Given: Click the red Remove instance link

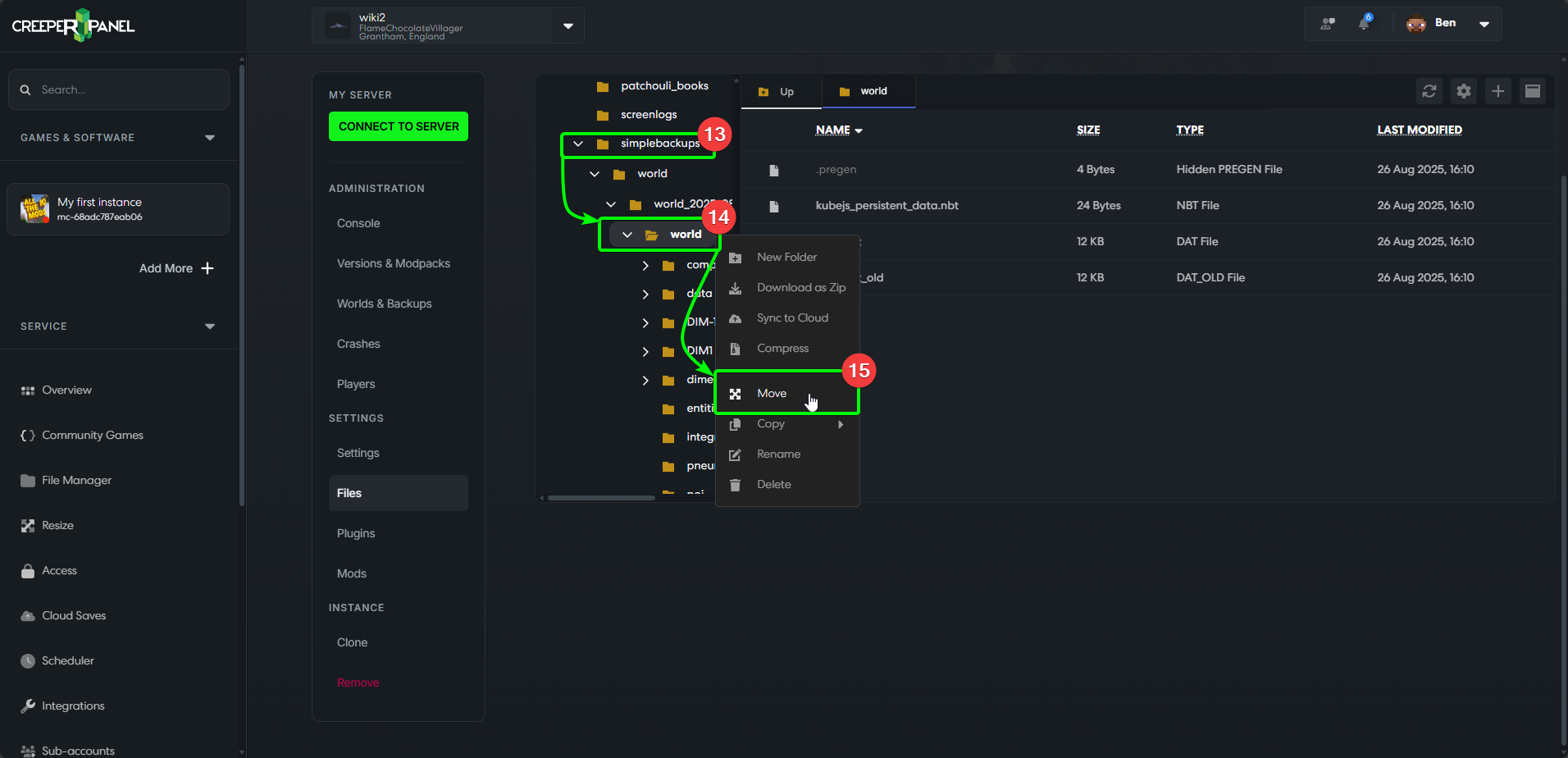Looking at the screenshot, I should [x=358, y=683].
